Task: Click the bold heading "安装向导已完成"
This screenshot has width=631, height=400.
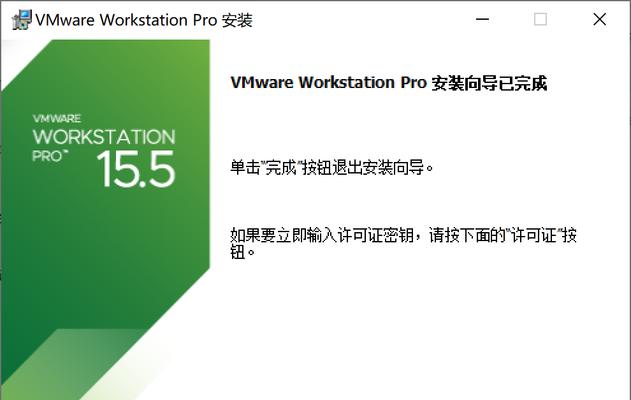Action: pos(489,83)
